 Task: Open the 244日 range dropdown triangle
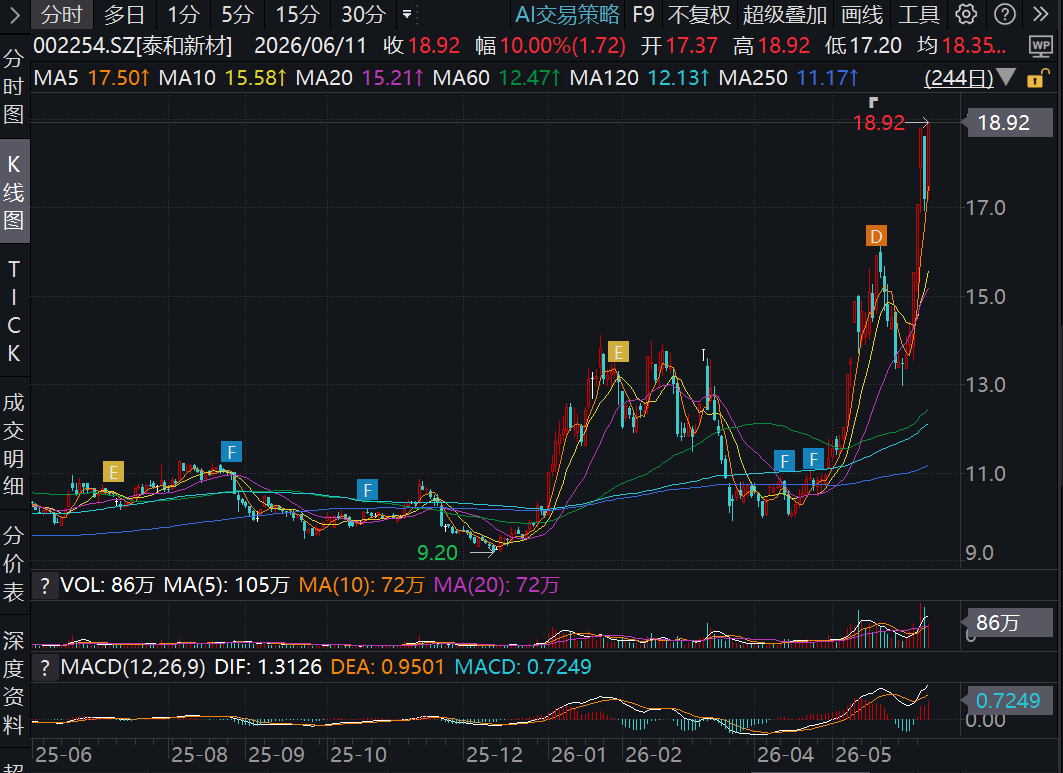pos(1006,77)
